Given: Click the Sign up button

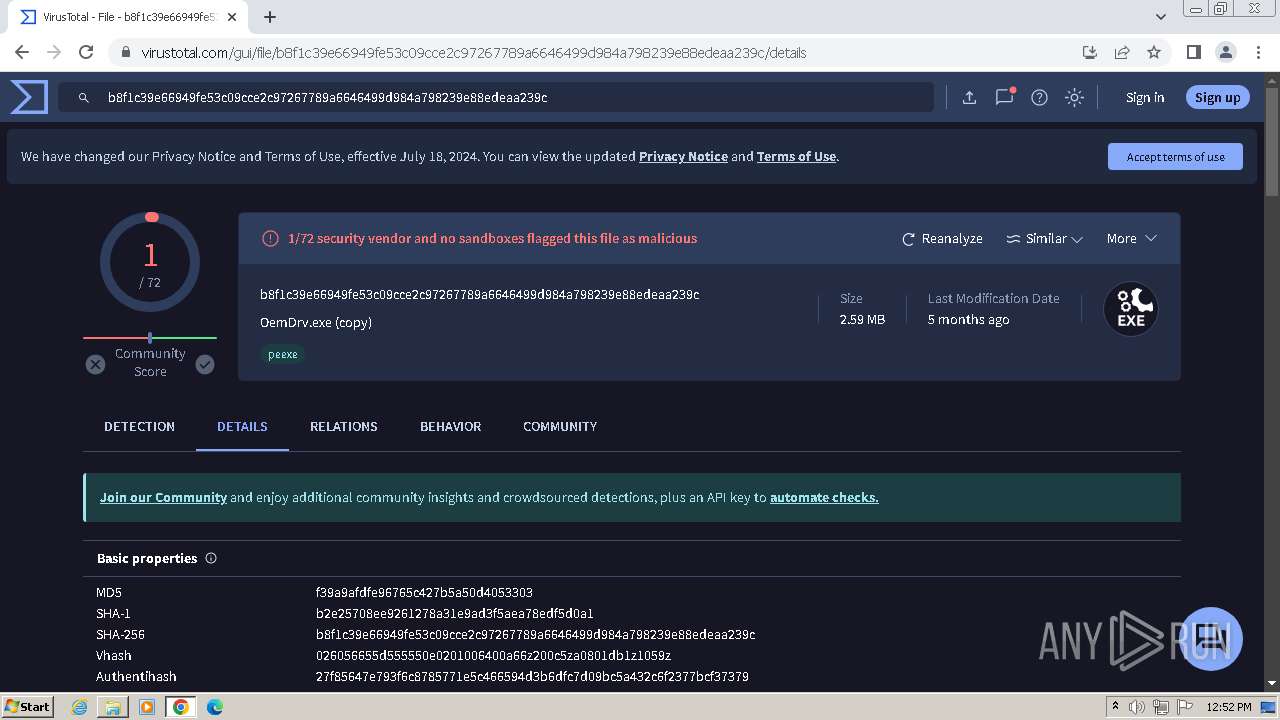Looking at the screenshot, I should coord(1217,97).
